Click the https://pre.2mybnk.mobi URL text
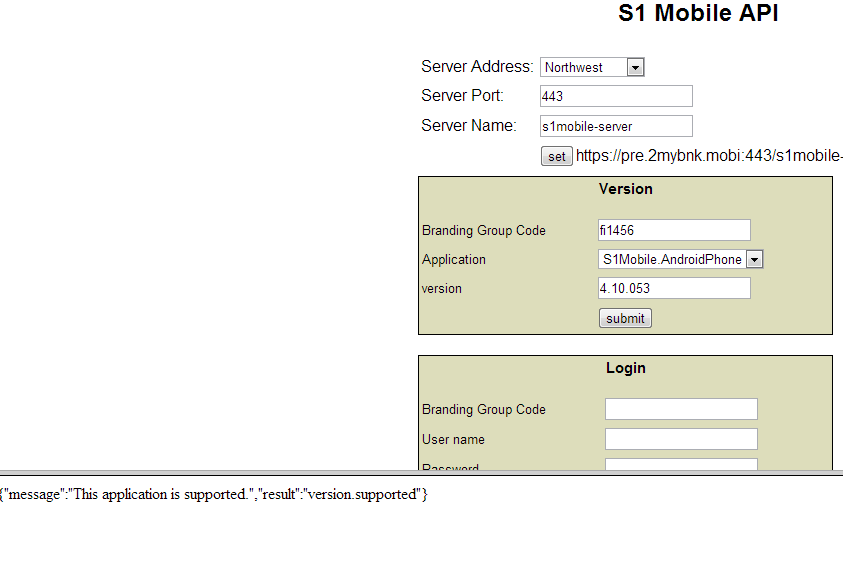Image resolution: width=843 pixels, height=566 pixels. pyautogui.click(x=709, y=156)
